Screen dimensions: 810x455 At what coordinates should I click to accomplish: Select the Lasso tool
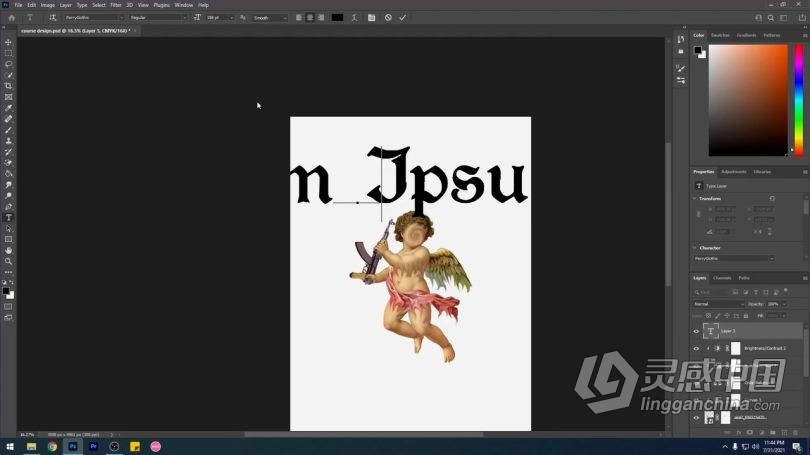click(8, 64)
